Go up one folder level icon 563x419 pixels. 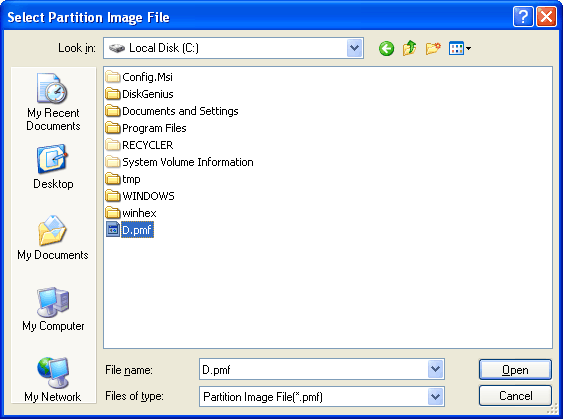(x=410, y=48)
